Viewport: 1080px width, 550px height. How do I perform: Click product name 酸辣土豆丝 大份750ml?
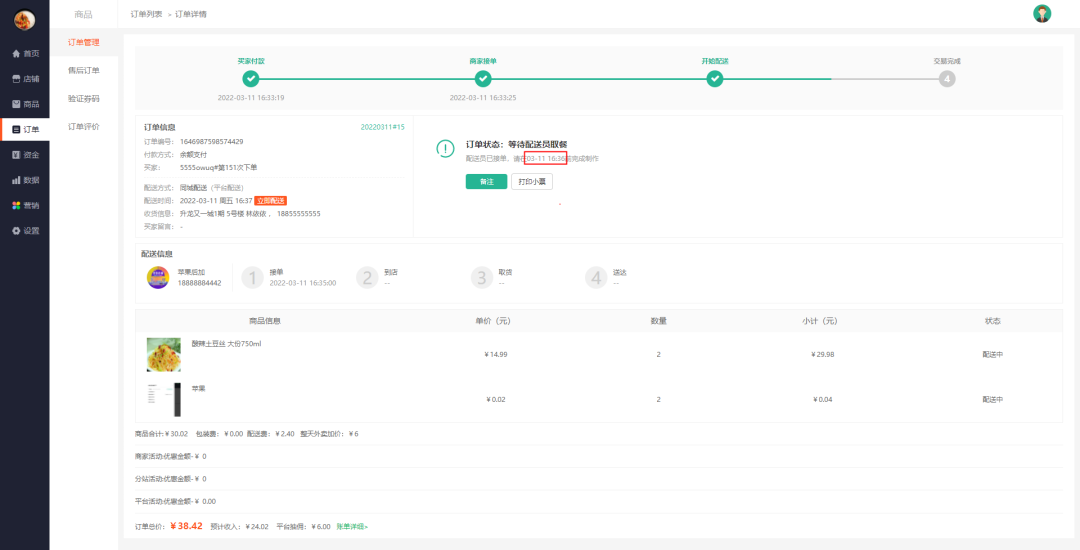click(x=227, y=343)
